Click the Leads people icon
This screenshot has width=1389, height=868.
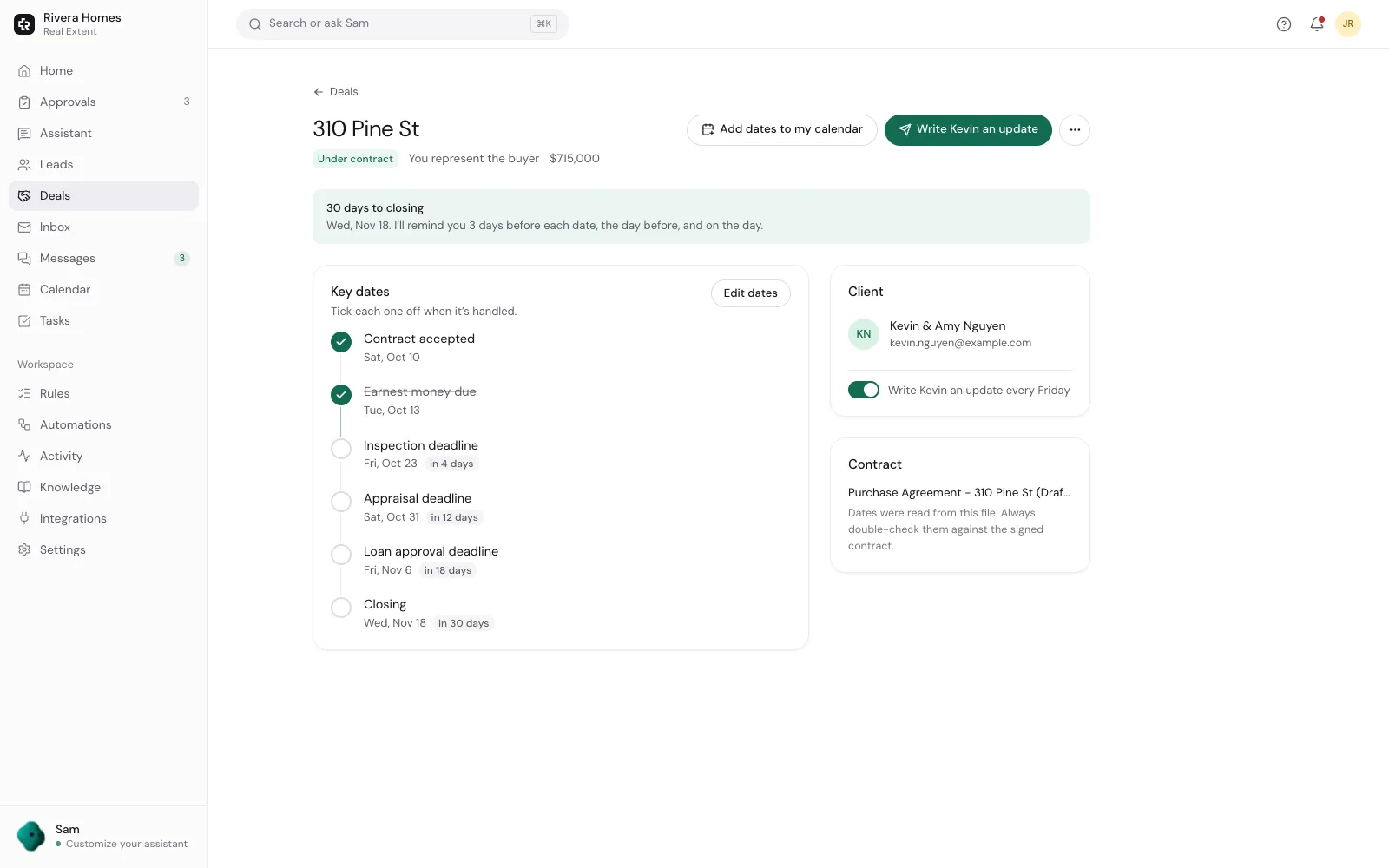click(x=24, y=165)
